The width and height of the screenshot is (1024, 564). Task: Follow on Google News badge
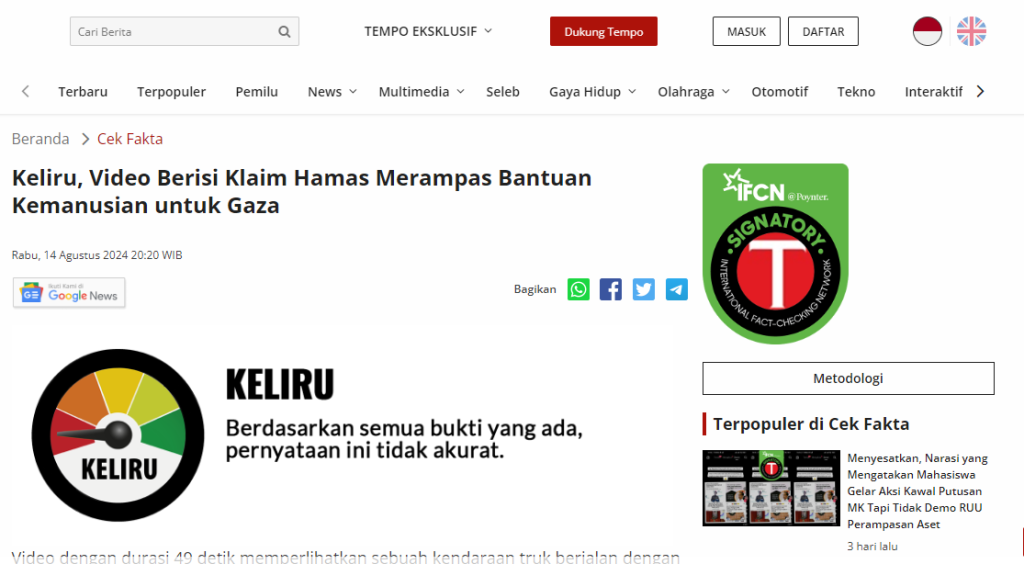pyautogui.click(x=69, y=292)
